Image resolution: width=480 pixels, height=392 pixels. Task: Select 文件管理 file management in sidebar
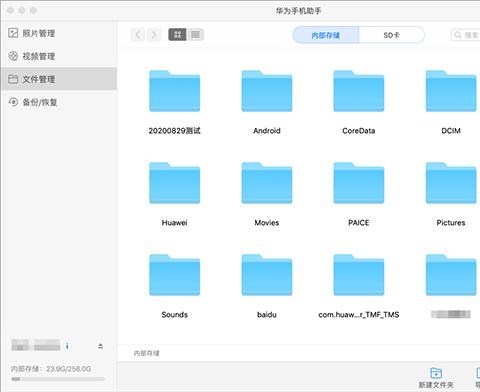(59, 79)
